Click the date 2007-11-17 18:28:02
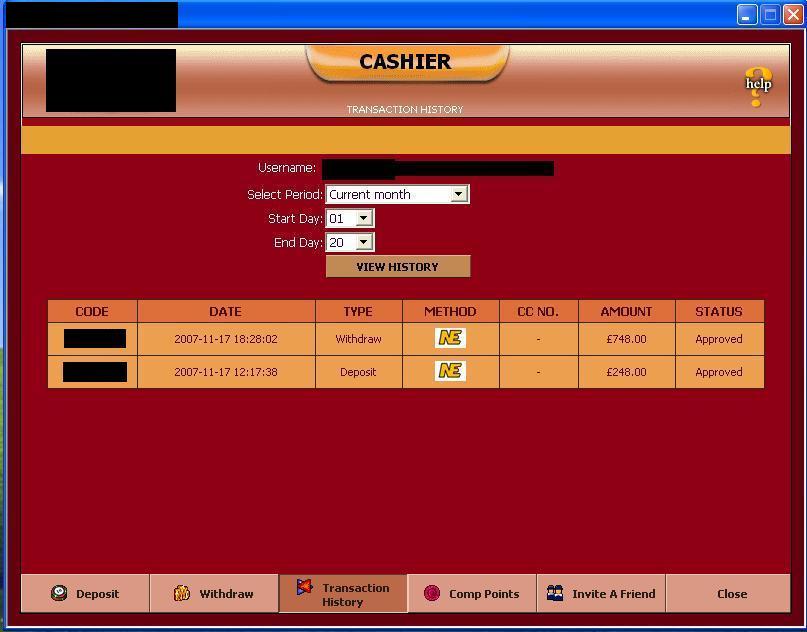Screen dimensions: 807x632 coord(226,339)
